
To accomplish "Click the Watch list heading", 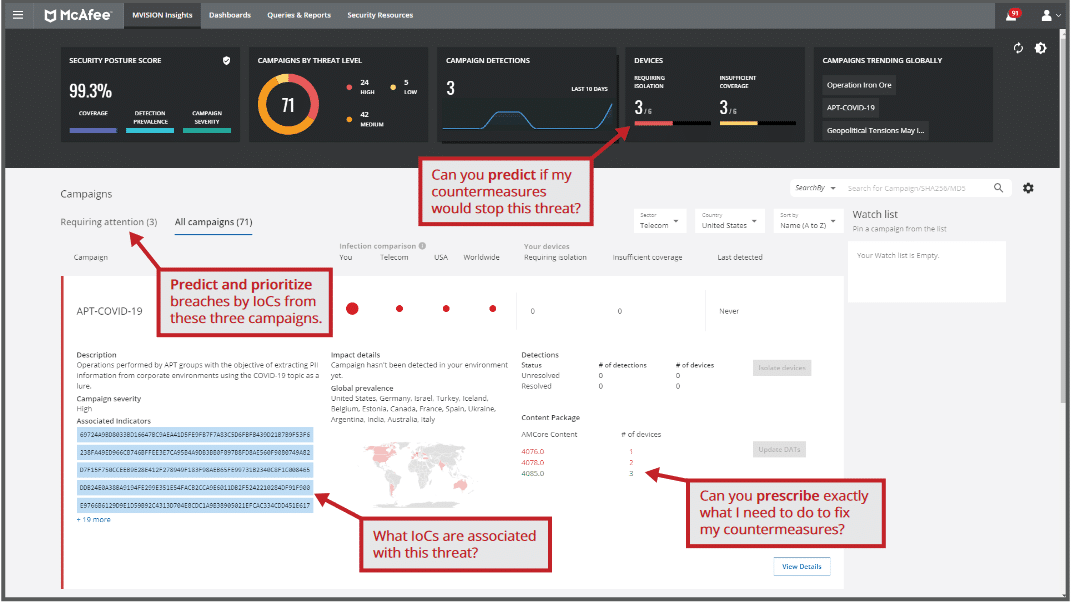I will (x=875, y=215).
